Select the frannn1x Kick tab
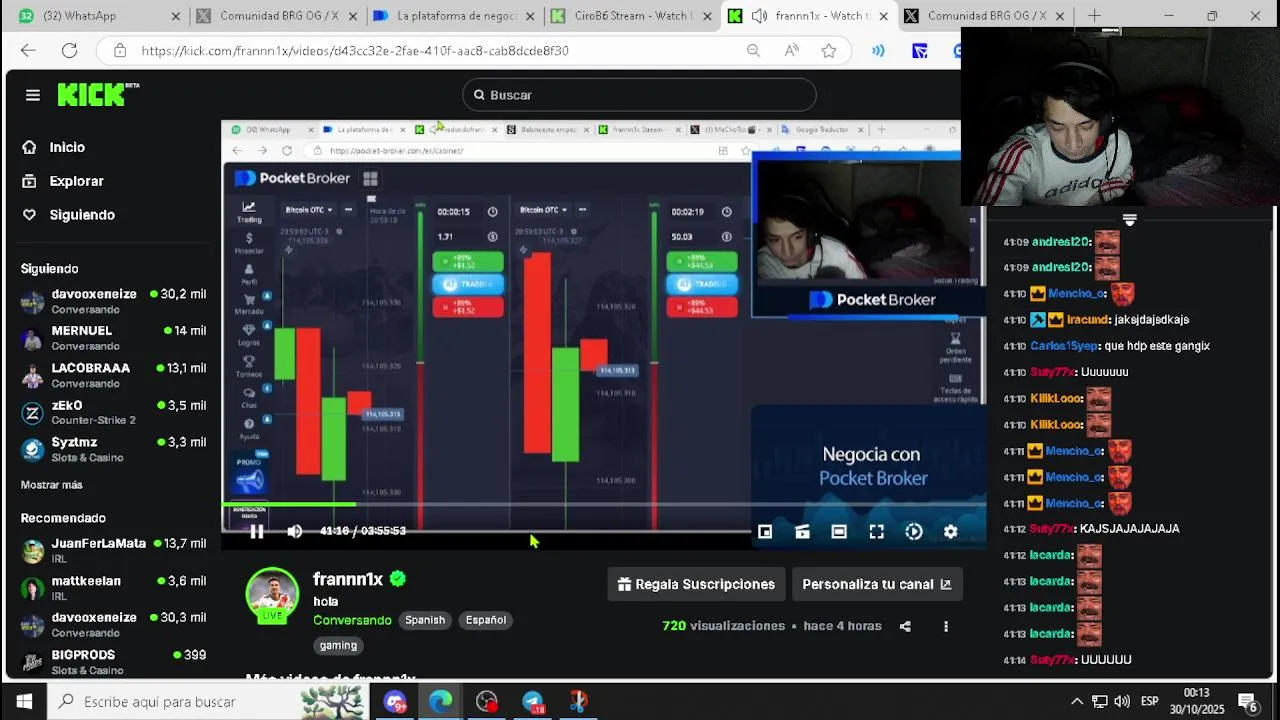 pos(808,16)
